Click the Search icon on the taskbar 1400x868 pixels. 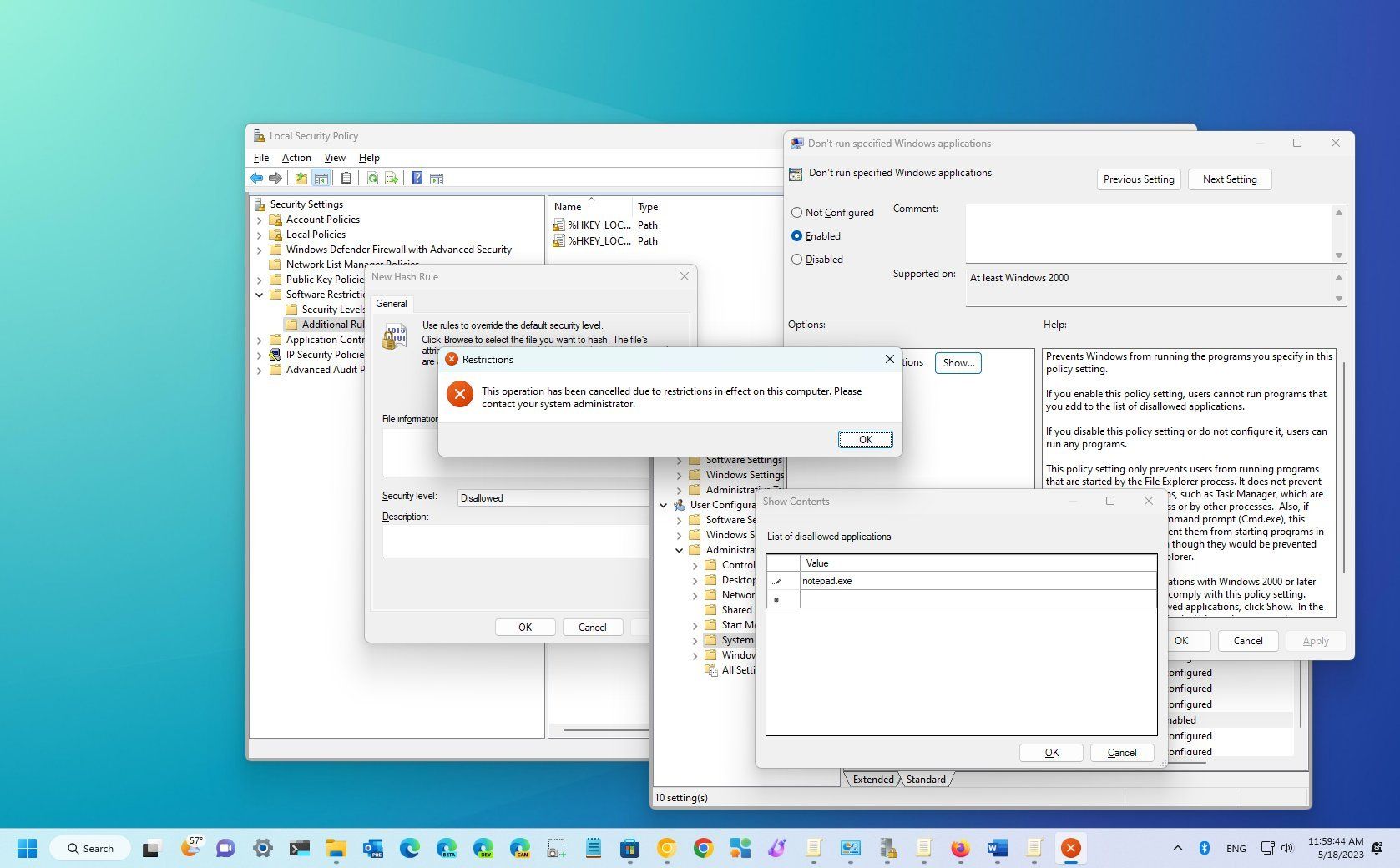click(x=73, y=848)
